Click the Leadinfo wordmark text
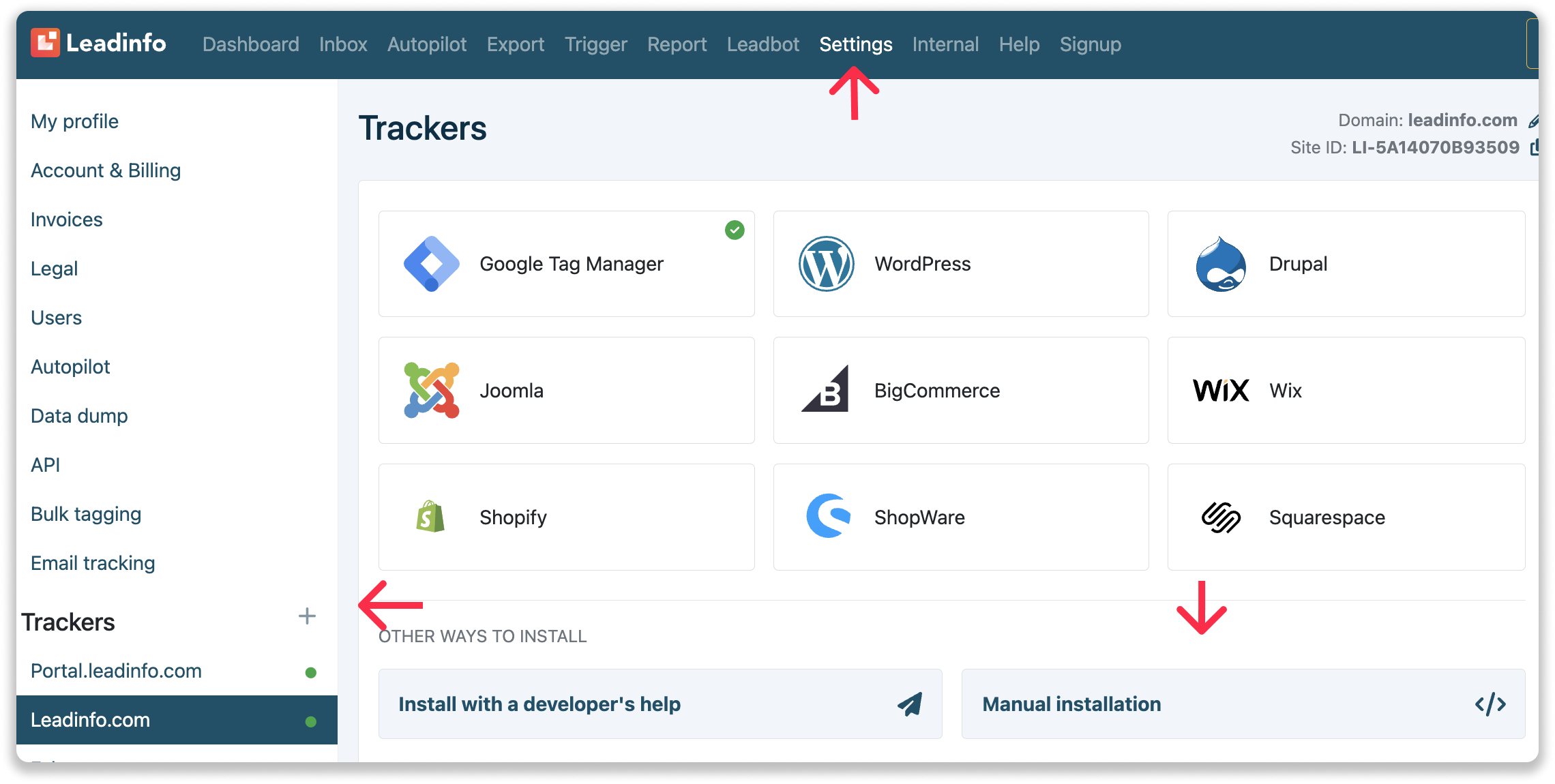The image size is (1555, 784). click(116, 43)
